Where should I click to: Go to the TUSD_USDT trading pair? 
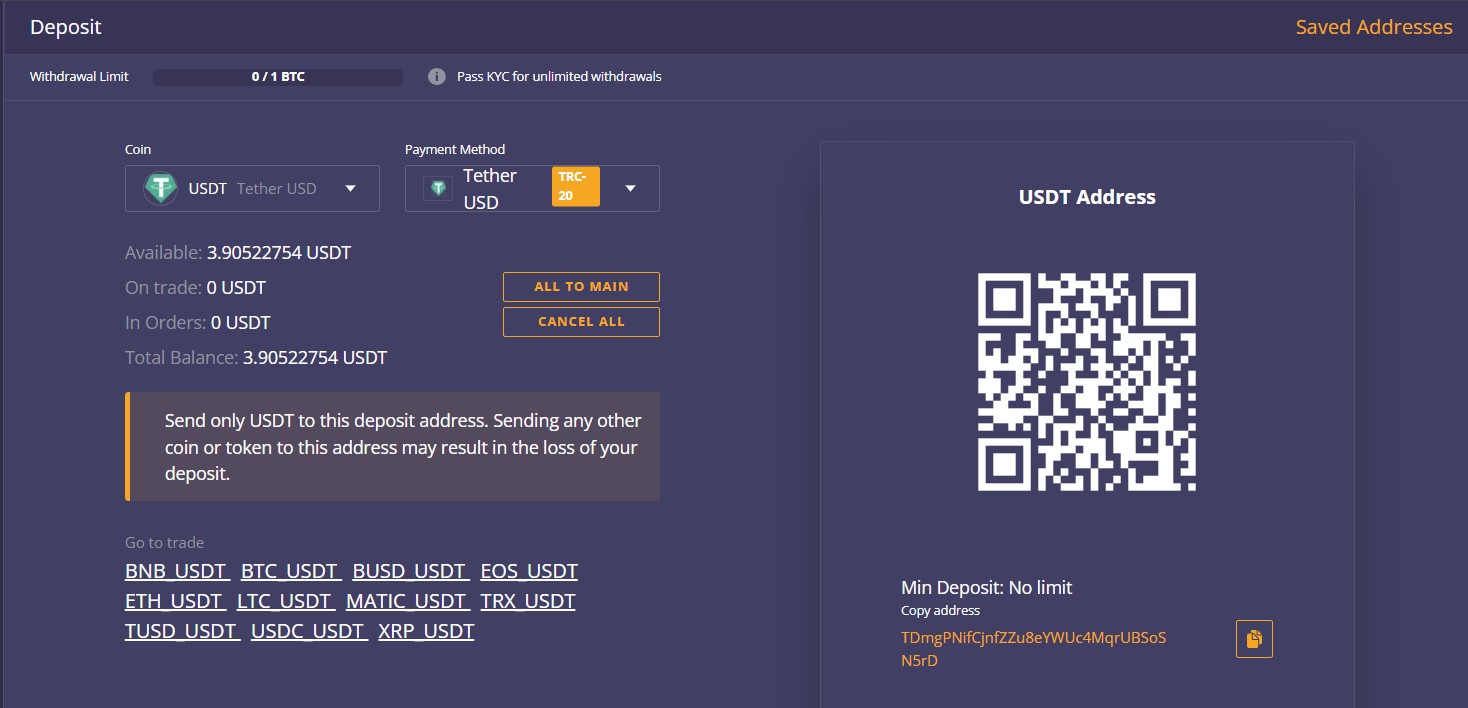(x=183, y=631)
